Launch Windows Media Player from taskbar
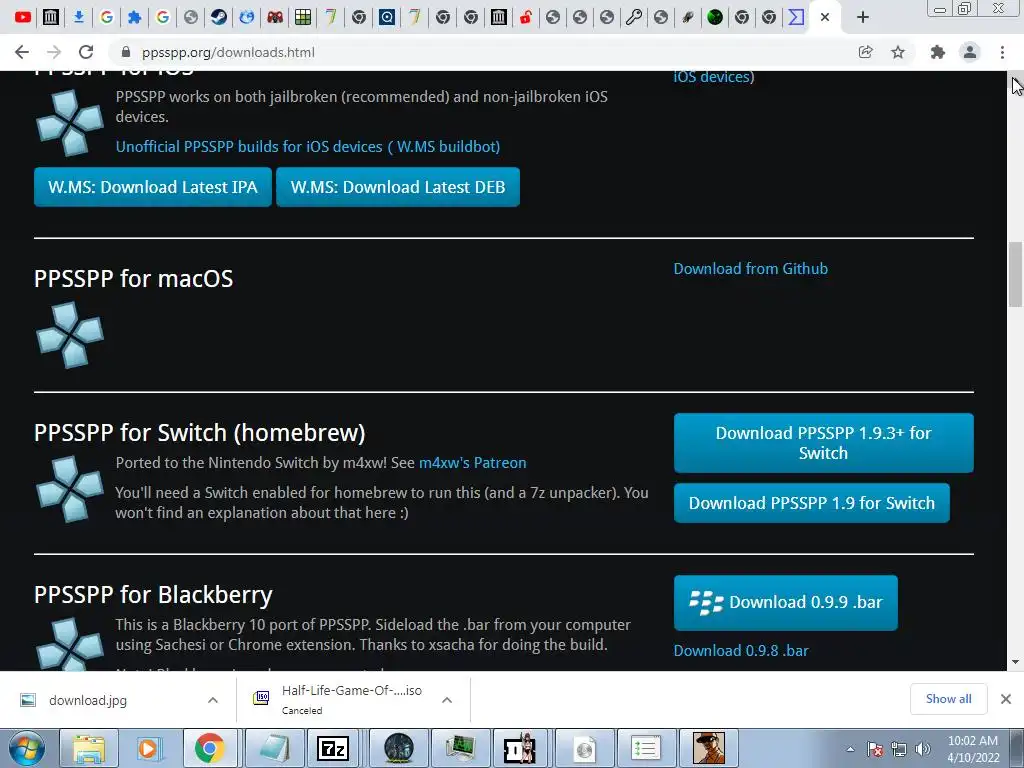The width and height of the screenshot is (1024, 768). (148, 748)
